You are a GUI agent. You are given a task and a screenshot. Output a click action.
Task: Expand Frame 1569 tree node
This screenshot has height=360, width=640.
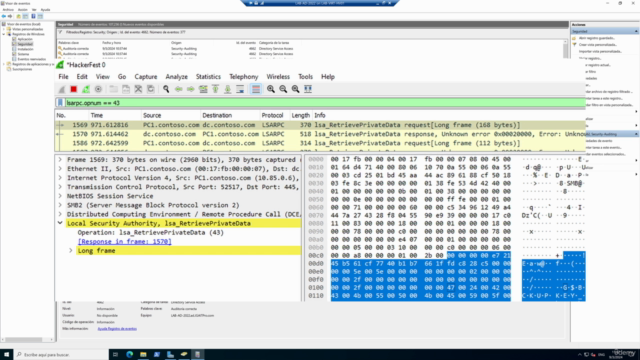(x=60, y=160)
